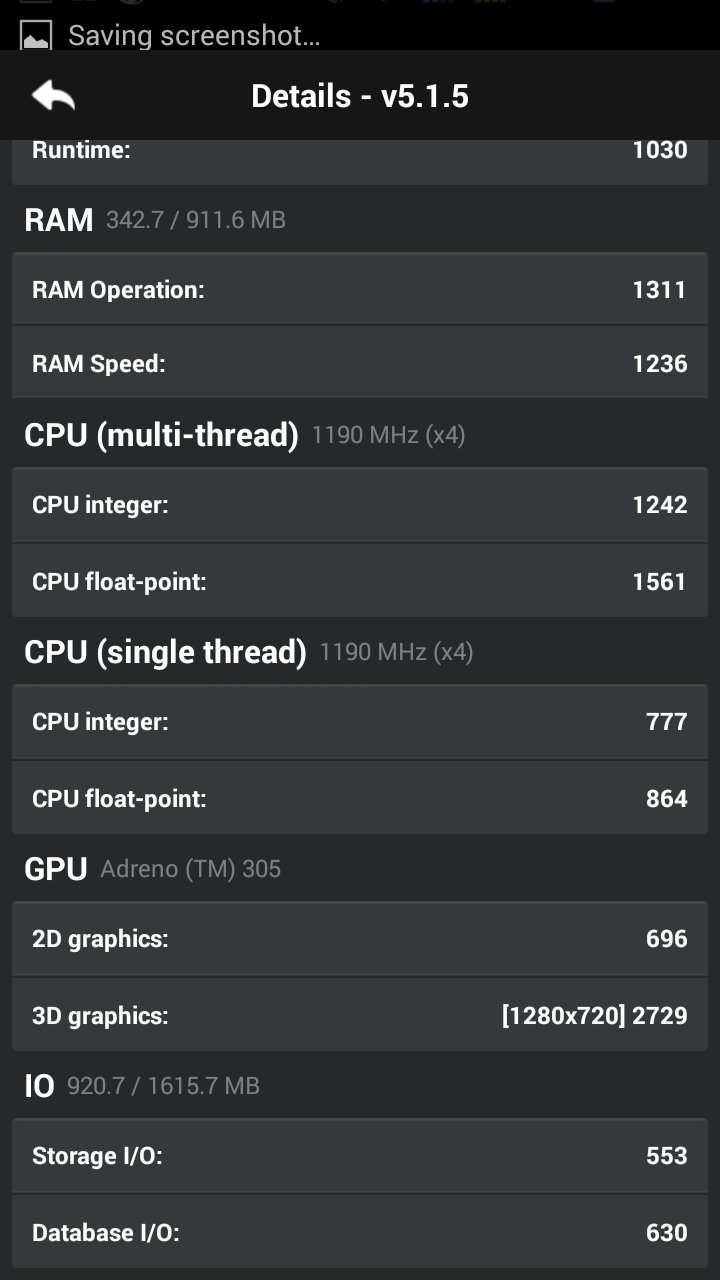Select the Storage I/O row
The height and width of the screenshot is (1280, 720).
pos(360,1156)
